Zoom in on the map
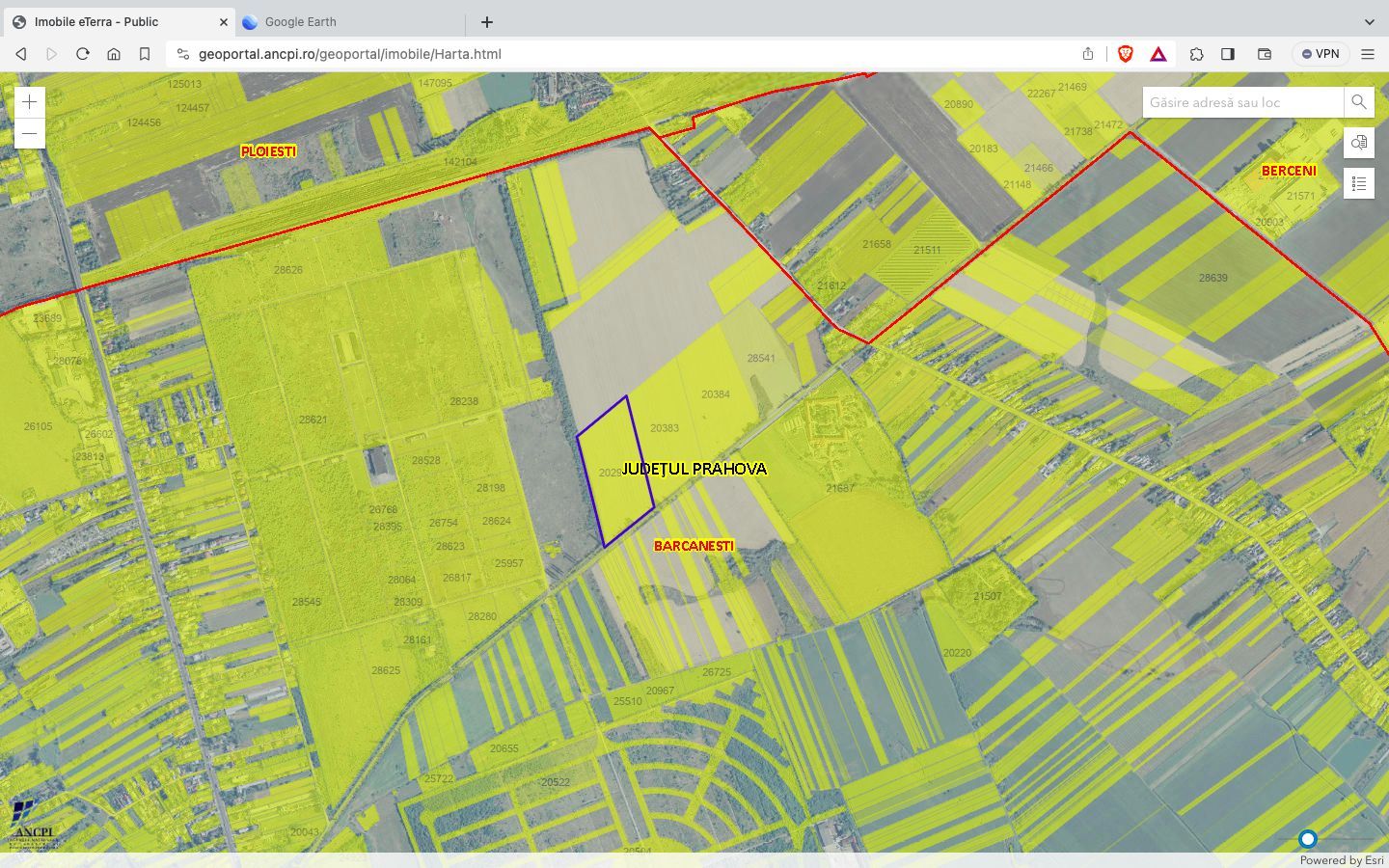Viewport: 1389px width, 868px height. [x=30, y=102]
